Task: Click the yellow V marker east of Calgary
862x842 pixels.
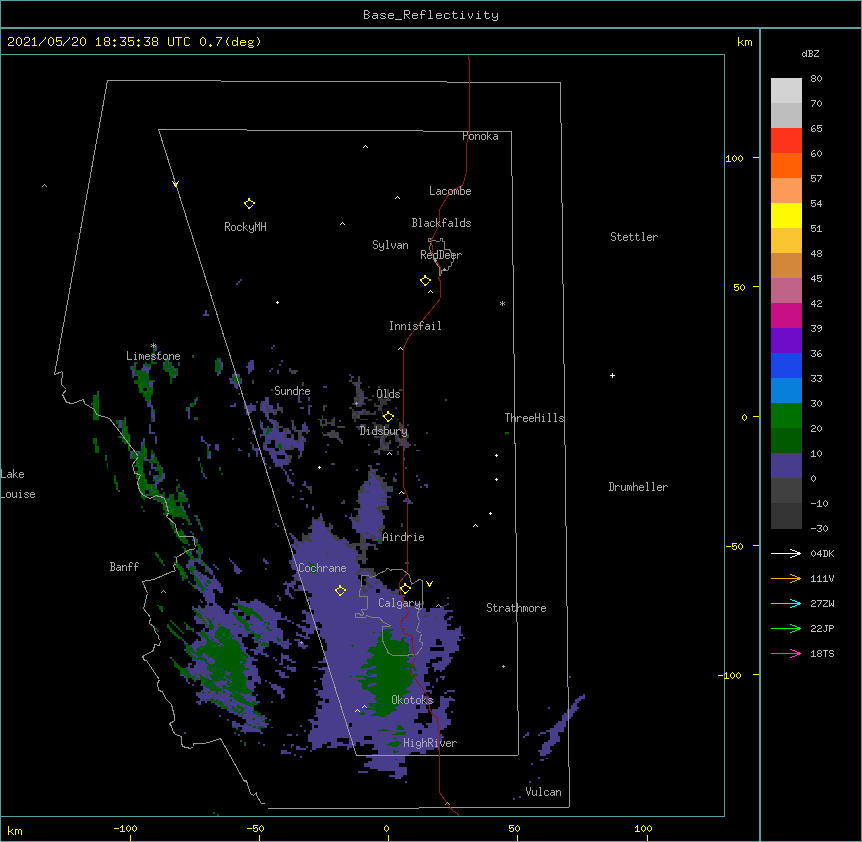Action: pyautogui.click(x=429, y=584)
